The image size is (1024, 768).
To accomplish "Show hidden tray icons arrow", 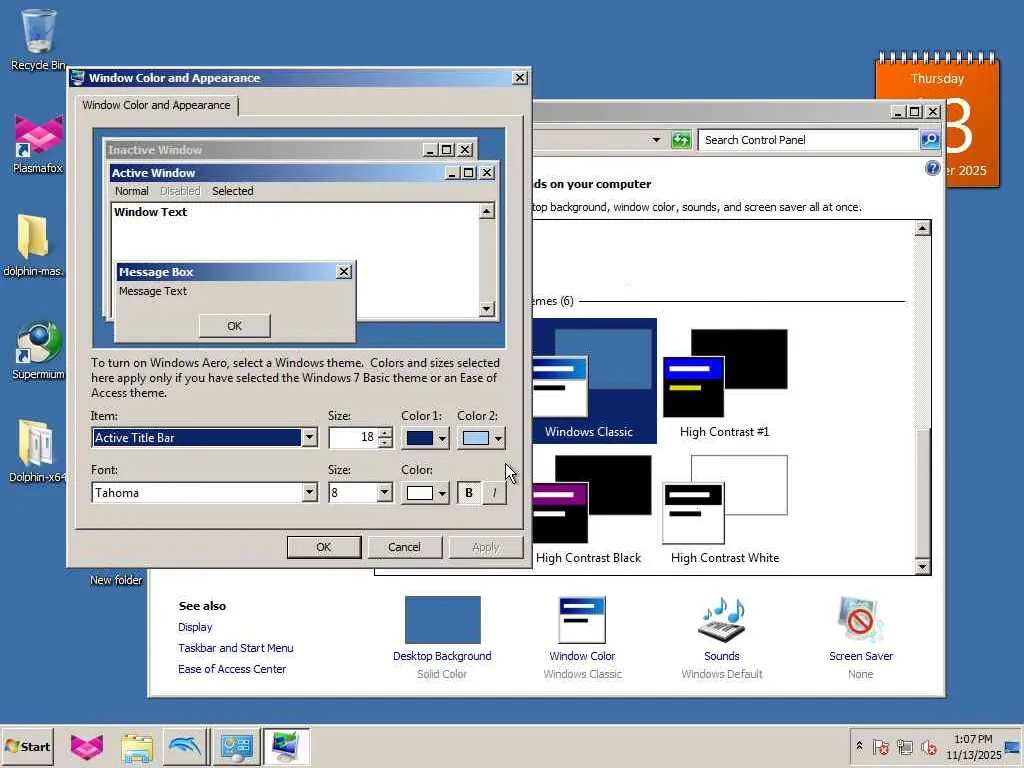I will (859, 746).
